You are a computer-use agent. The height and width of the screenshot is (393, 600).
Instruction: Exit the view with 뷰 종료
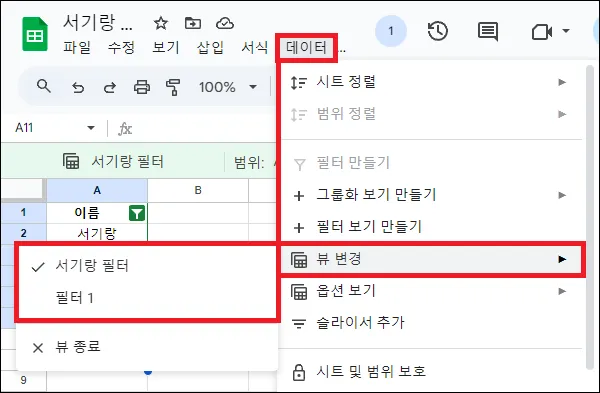[147, 347]
